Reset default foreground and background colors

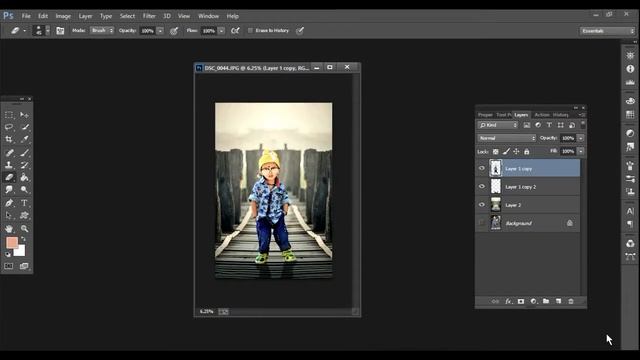click(8, 254)
